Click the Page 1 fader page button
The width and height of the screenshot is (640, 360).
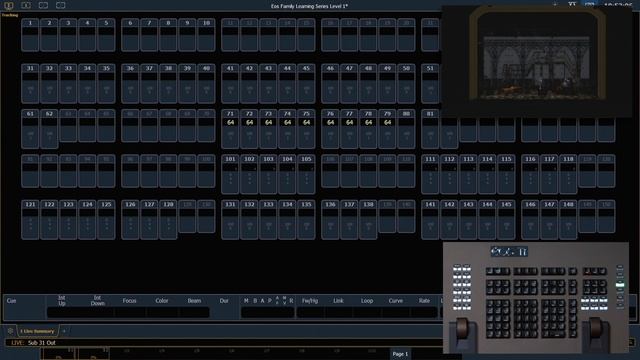pyautogui.click(x=400, y=354)
